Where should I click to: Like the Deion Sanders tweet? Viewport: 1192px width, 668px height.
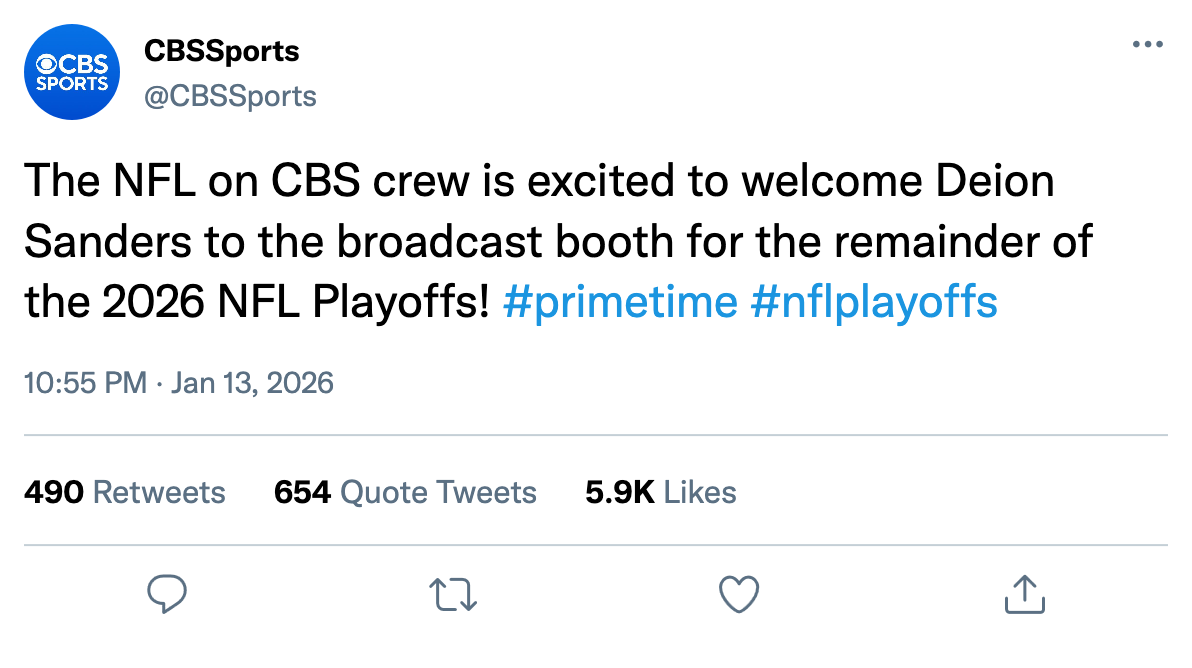click(x=739, y=595)
